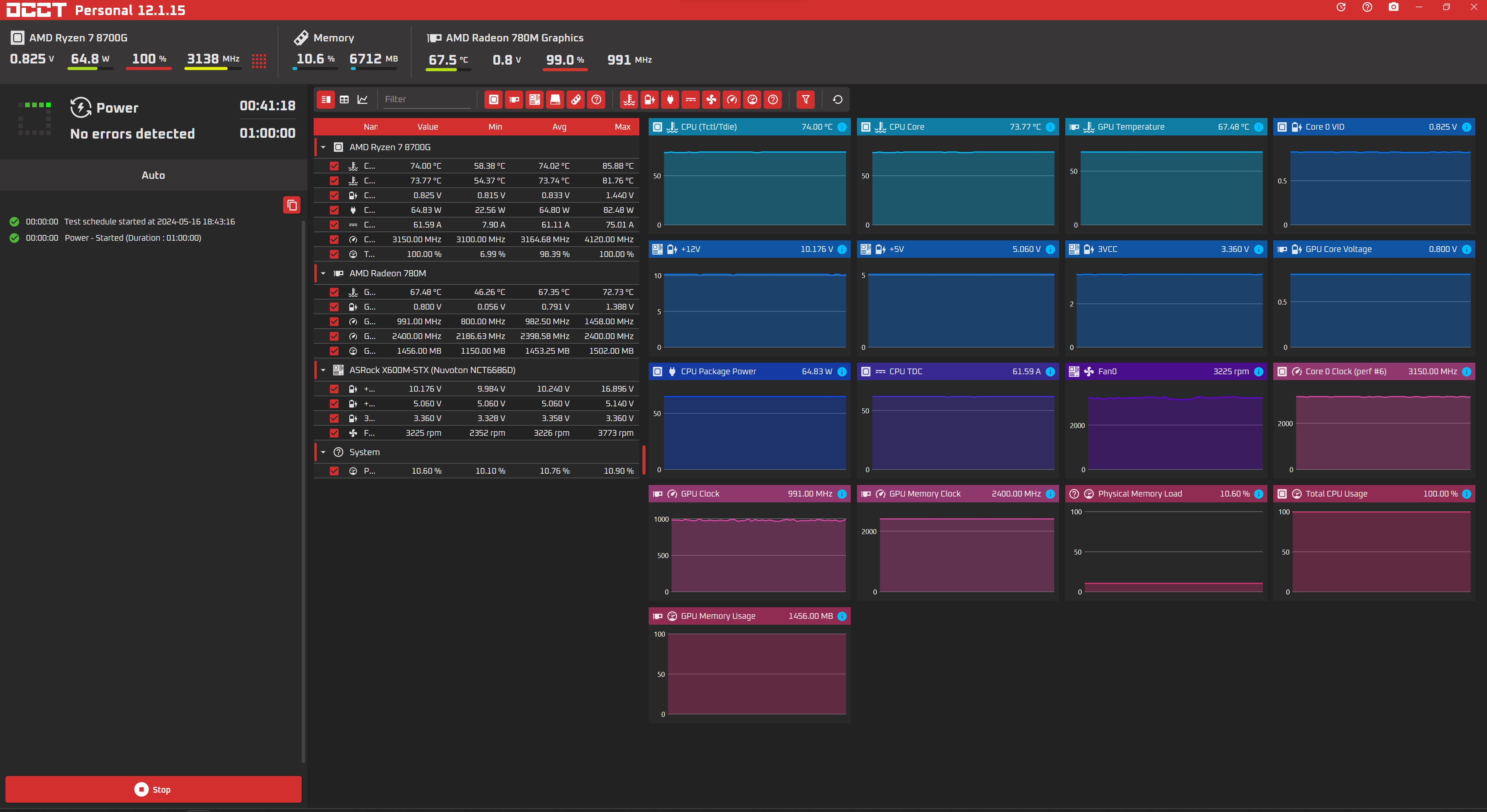This screenshot has height=812, width=1487.
Task: Uncheck the 3225 rpm fan row
Action: (x=334, y=433)
